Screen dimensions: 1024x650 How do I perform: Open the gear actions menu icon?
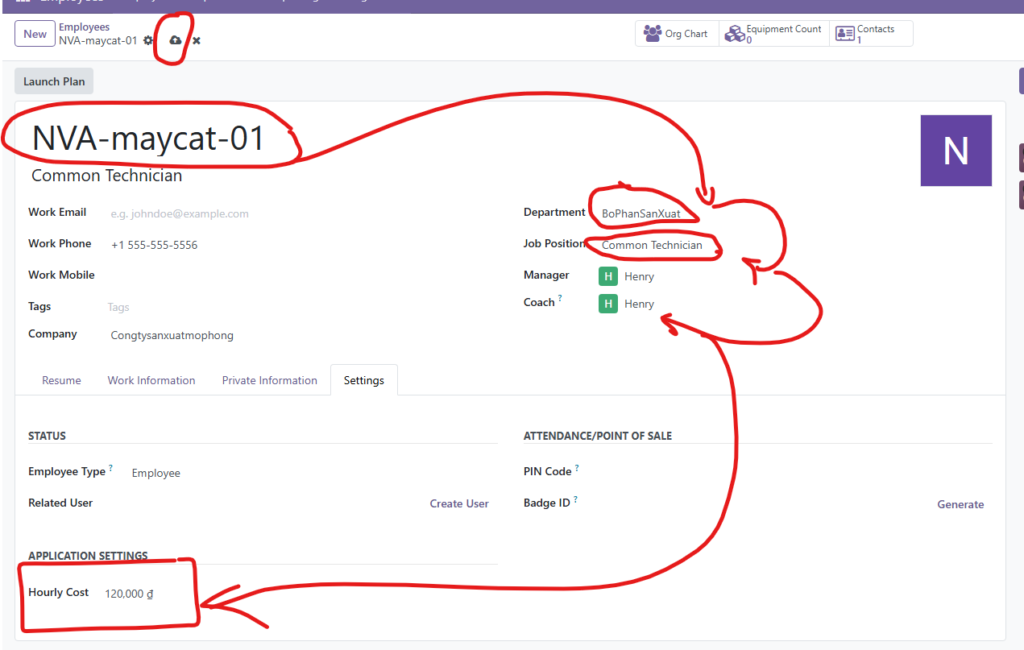click(x=149, y=40)
